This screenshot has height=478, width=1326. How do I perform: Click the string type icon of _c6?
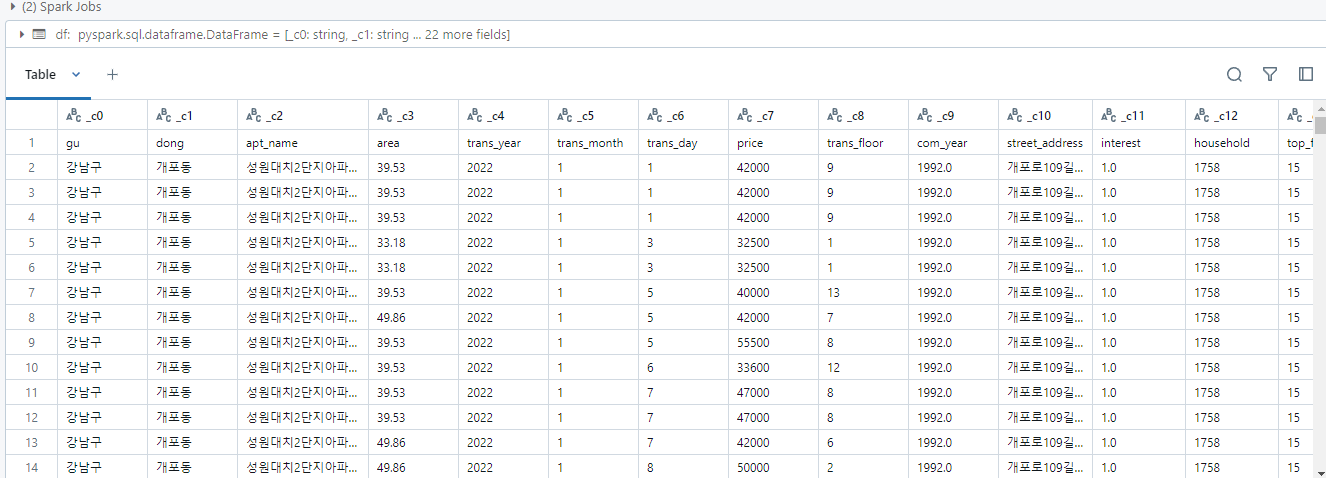click(x=655, y=116)
